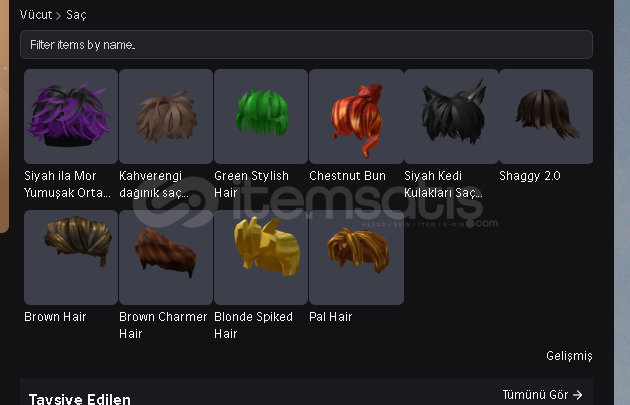Open the Vücut breadcrumb category
Image resolution: width=630 pixels, height=405 pixels.
coord(36,15)
